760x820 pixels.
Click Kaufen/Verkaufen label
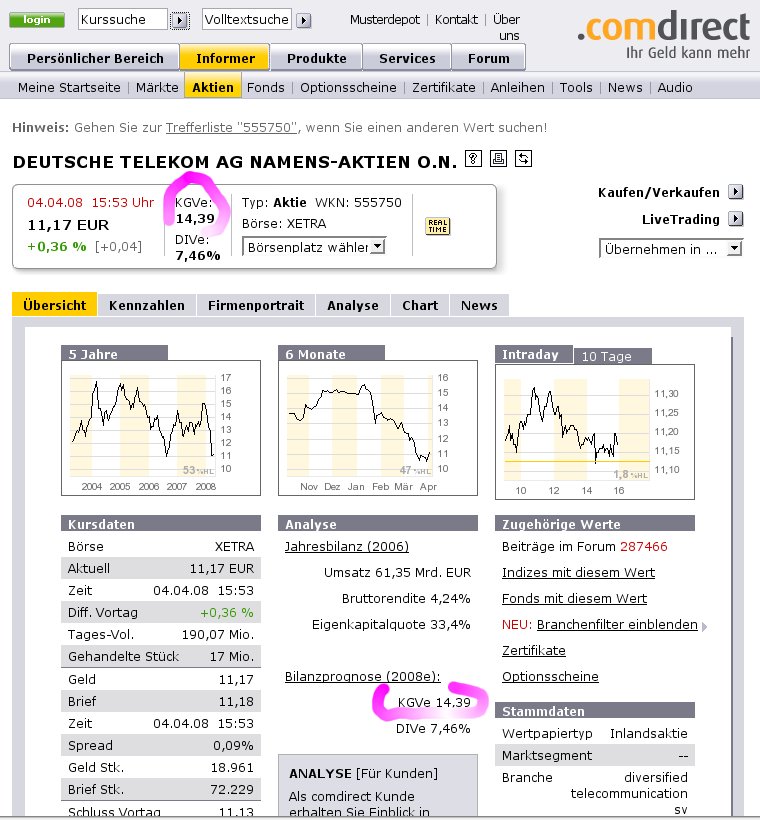(x=659, y=192)
